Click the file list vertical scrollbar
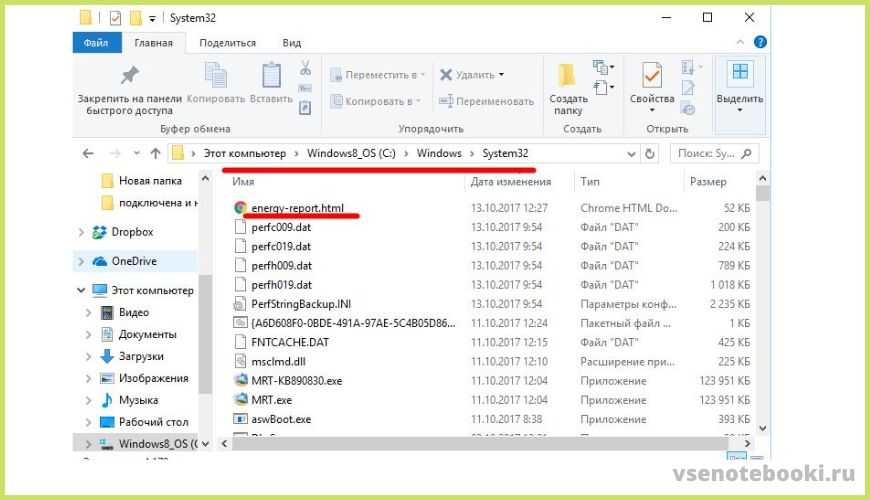The width and height of the screenshot is (870, 500). pyautogui.click(x=763, y=300)
